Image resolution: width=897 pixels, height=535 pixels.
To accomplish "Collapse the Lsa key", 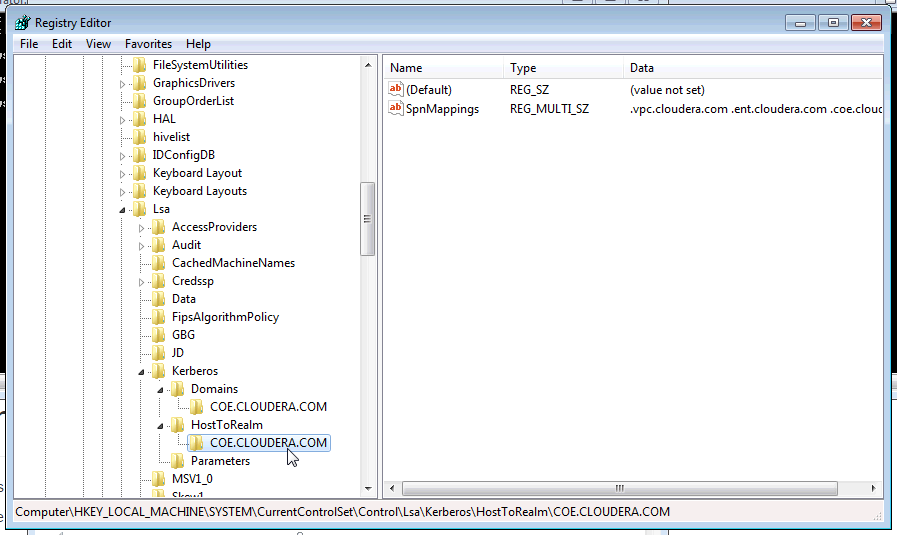I will click(x=122, y=211).
